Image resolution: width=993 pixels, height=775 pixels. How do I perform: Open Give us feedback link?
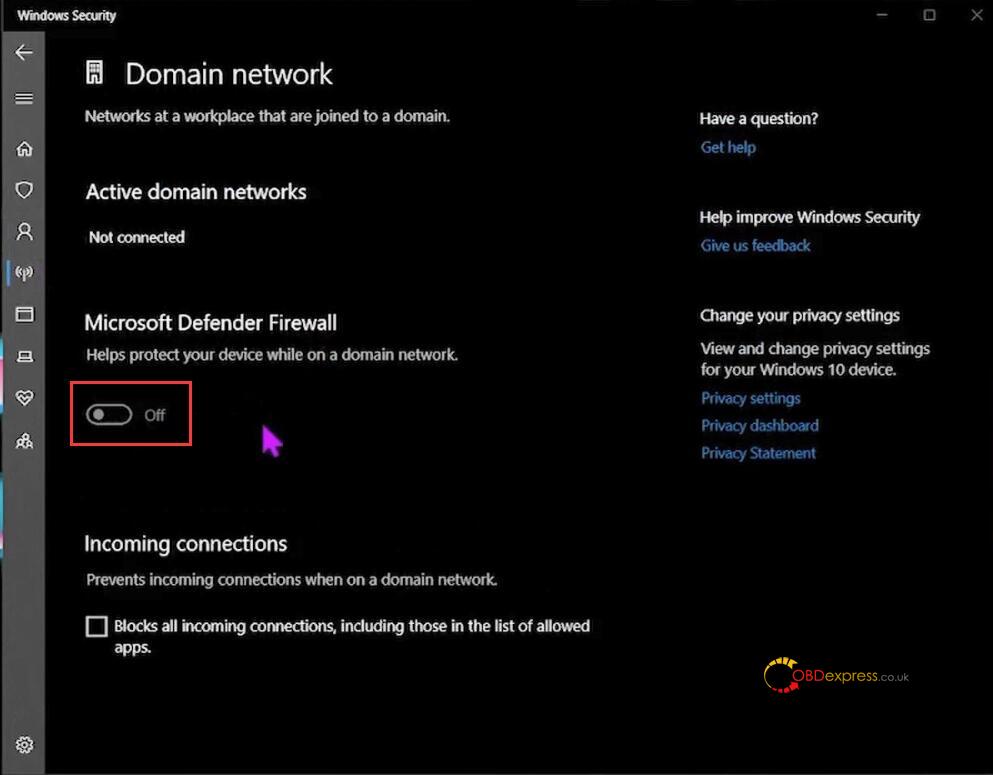point(755,246)
